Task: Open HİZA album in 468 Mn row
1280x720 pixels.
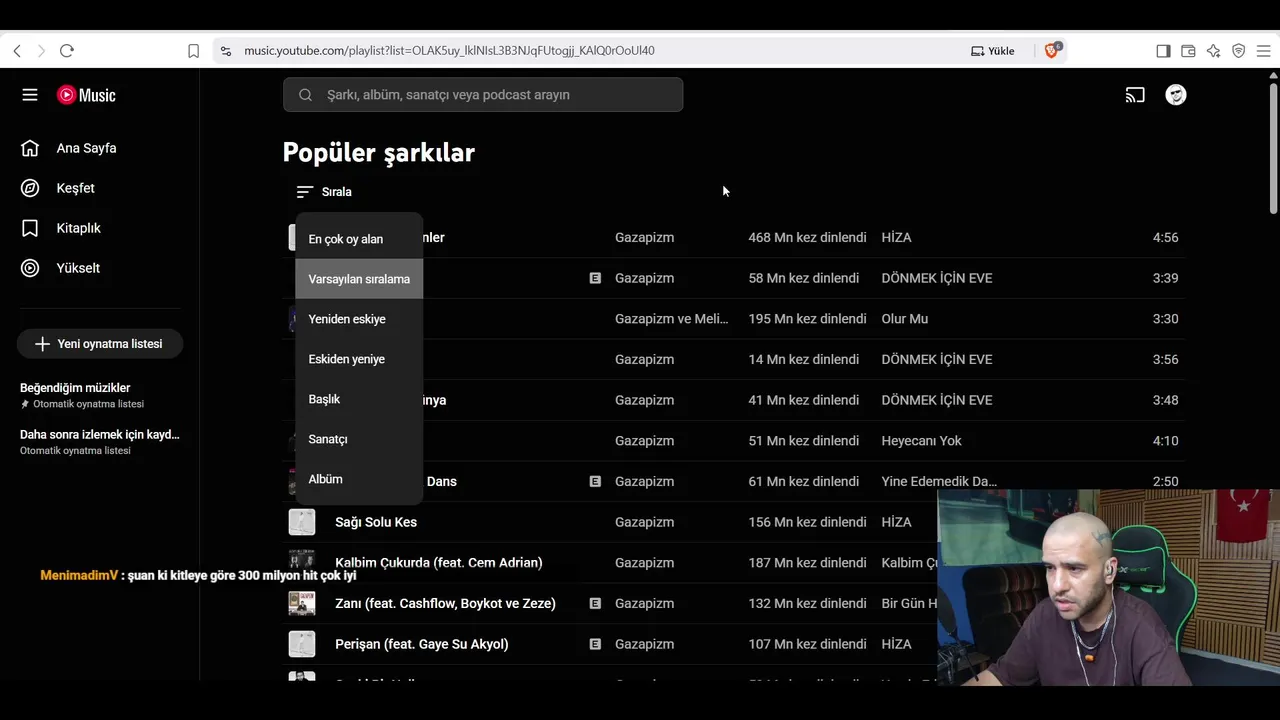Action: tap(896, 238)
